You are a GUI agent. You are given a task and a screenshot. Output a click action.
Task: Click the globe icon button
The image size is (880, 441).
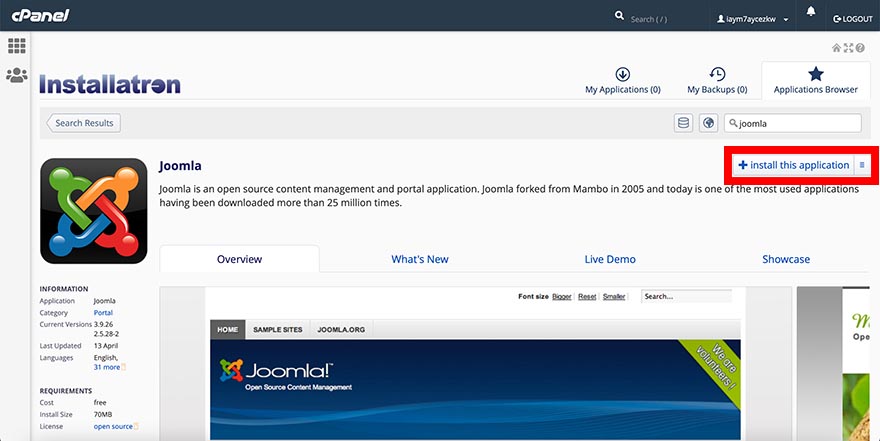pyautogui.click(x=708, y=123)
